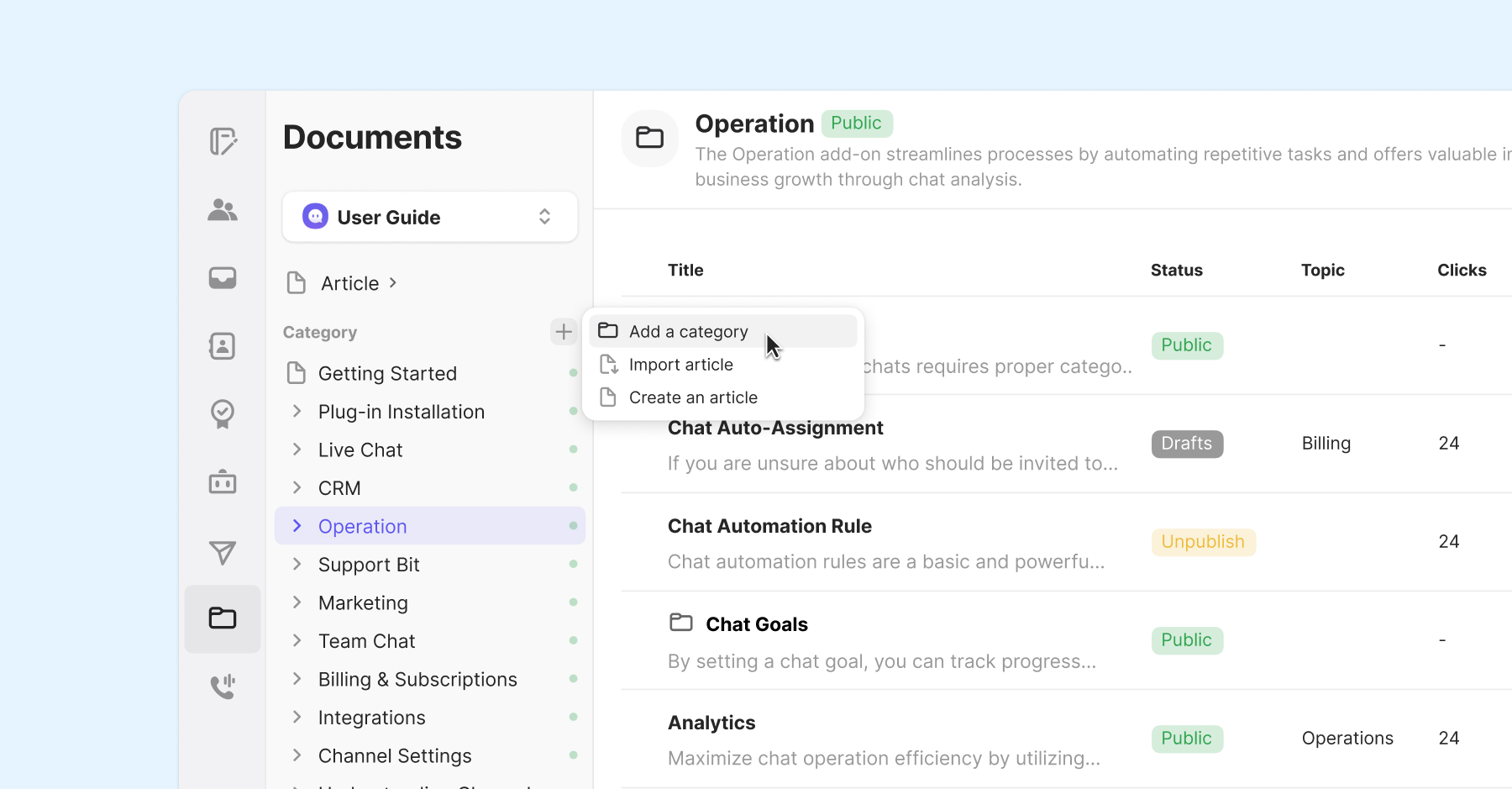Open the compose note icon in sidebar
The width and height of the screenshot is (1512, 789).
223,141
